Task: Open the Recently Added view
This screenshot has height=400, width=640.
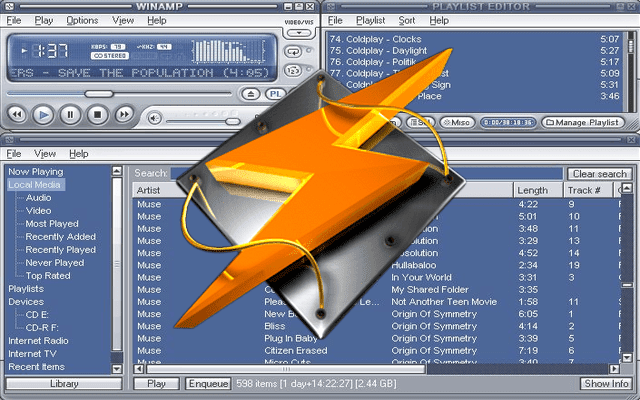Action: (60, 237)
